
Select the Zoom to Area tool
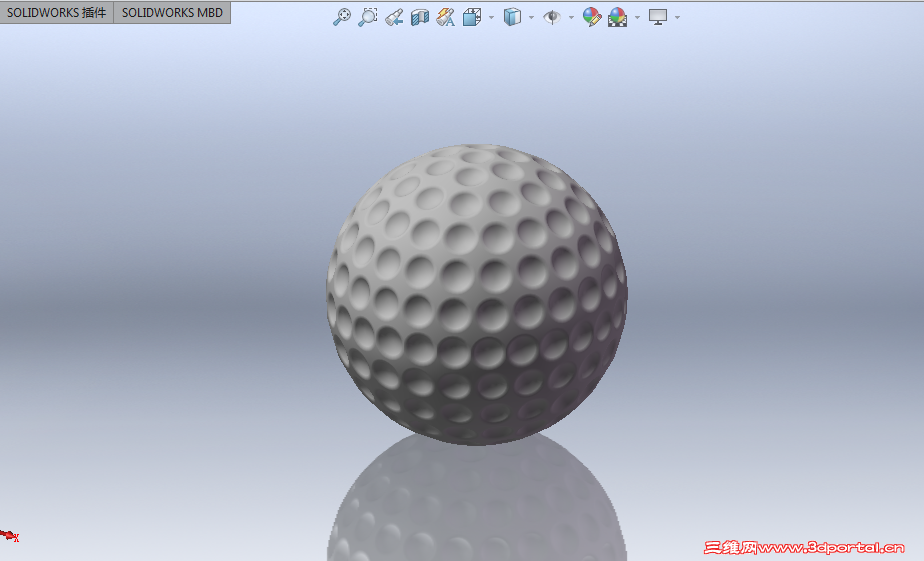point(368,17)
